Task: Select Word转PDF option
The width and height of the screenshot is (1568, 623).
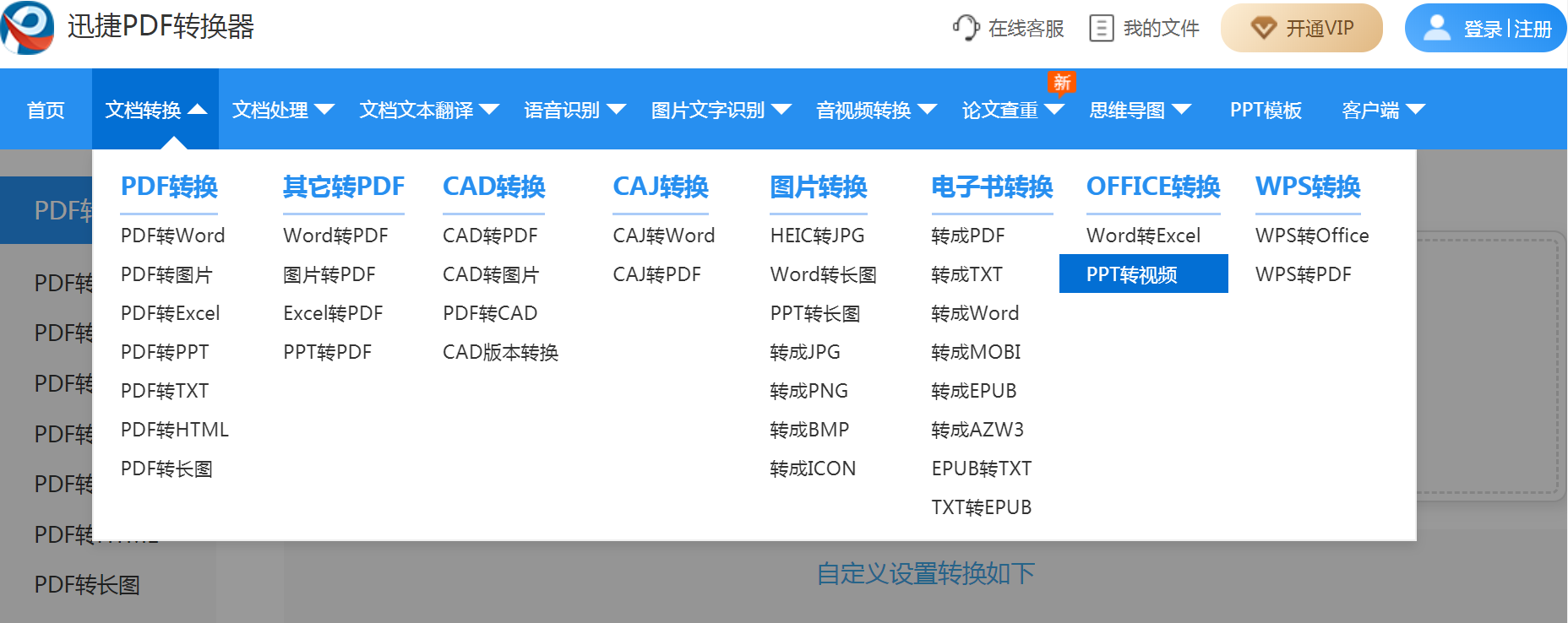Action: [x=336, y=236]
